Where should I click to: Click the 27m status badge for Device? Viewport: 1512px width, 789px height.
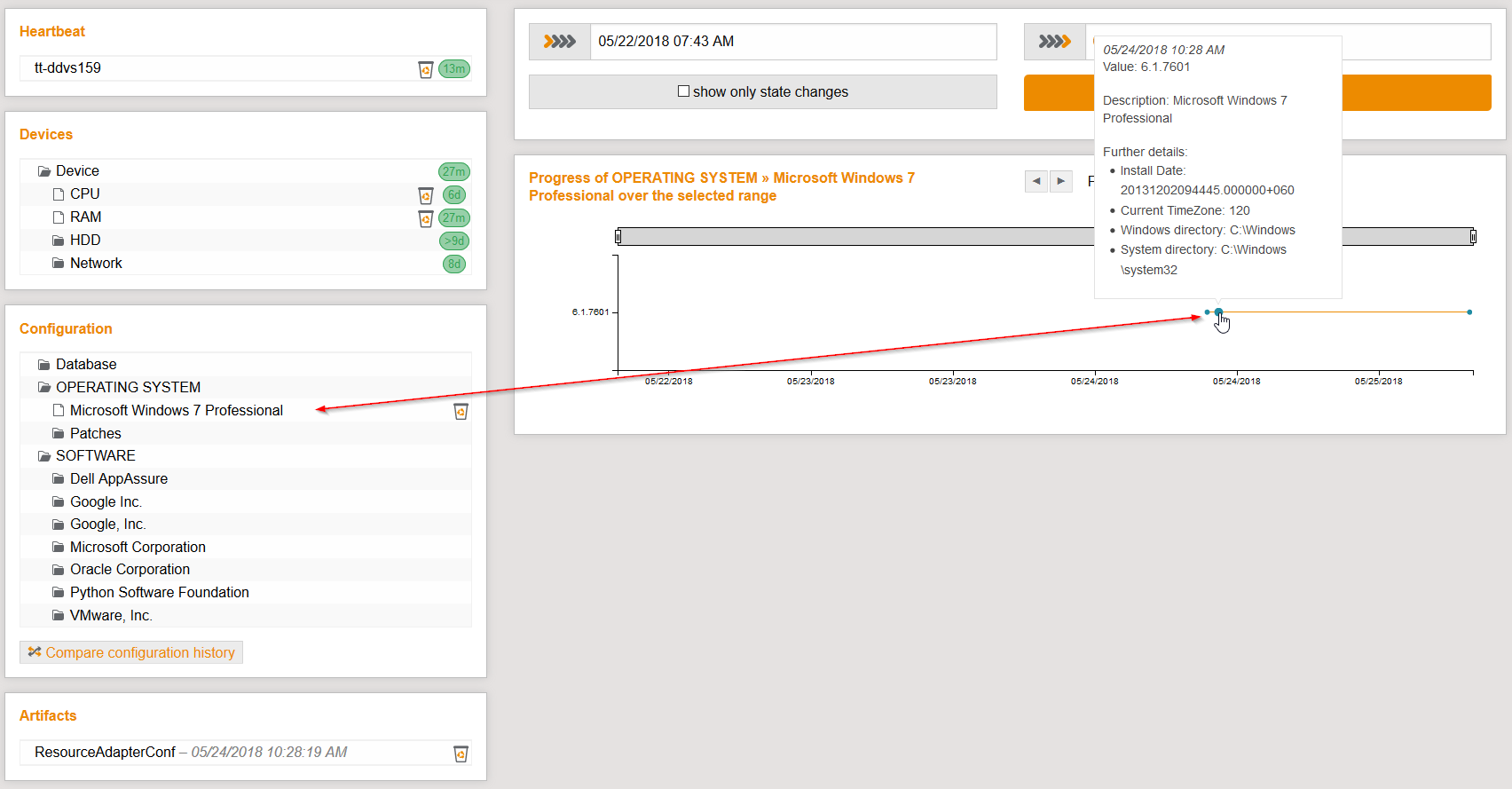[x=453, y=172]
